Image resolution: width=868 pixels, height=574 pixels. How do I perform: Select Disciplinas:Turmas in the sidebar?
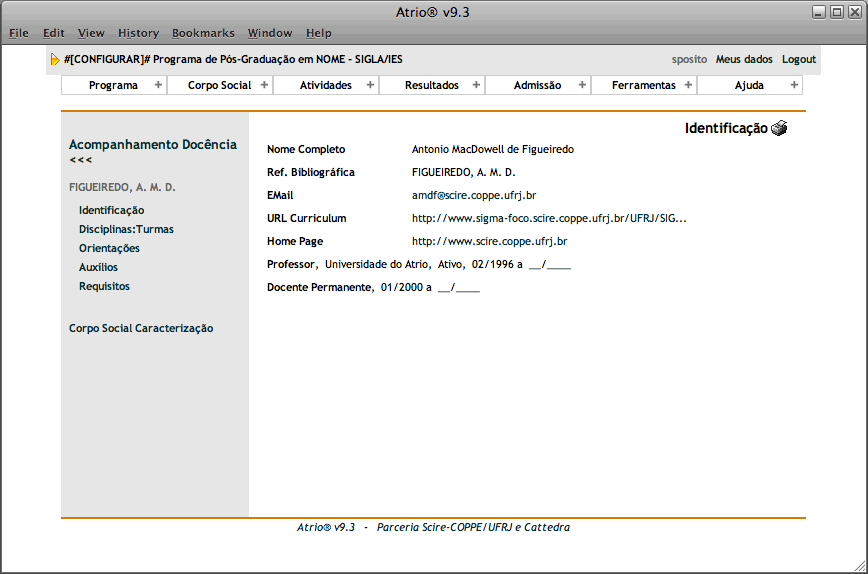(126, 229)
